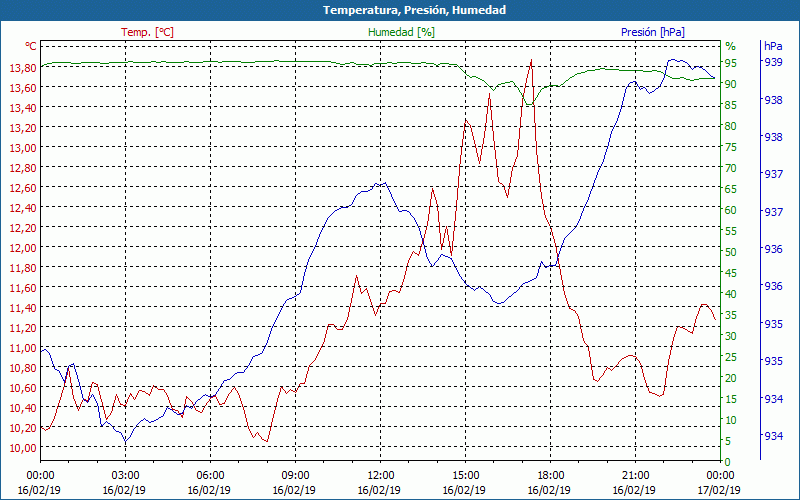Click green humidity axis value "60"

click(x=731, y=210)
